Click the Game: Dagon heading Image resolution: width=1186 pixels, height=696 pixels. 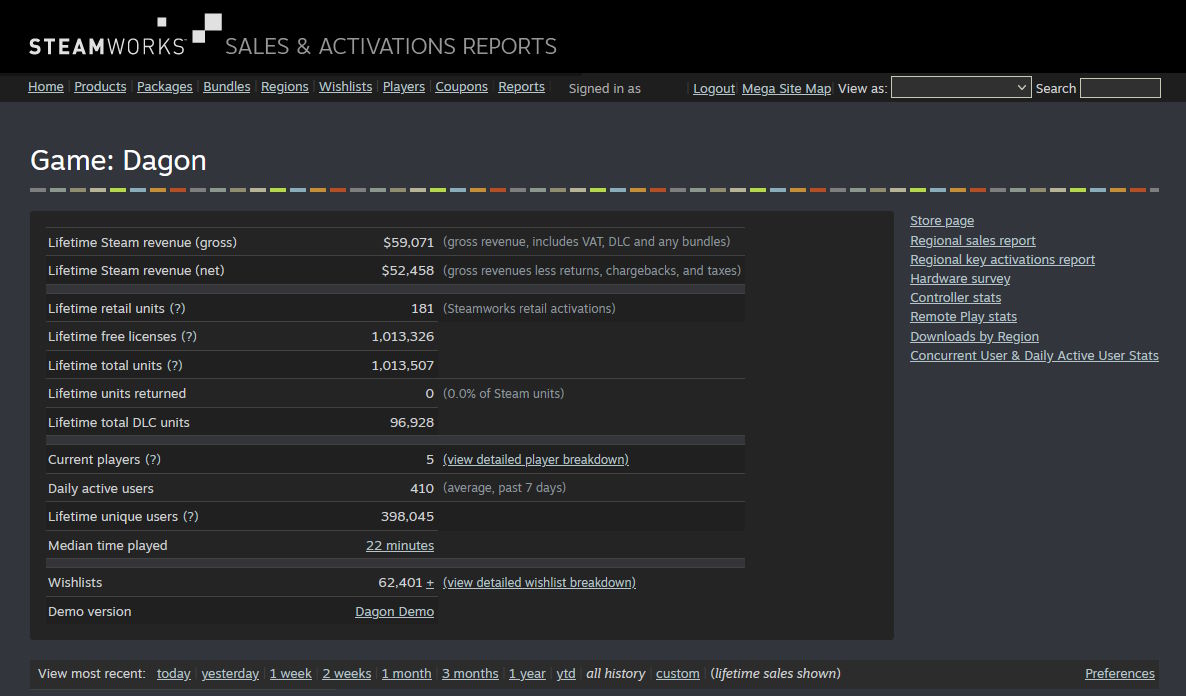coord(118,160)
